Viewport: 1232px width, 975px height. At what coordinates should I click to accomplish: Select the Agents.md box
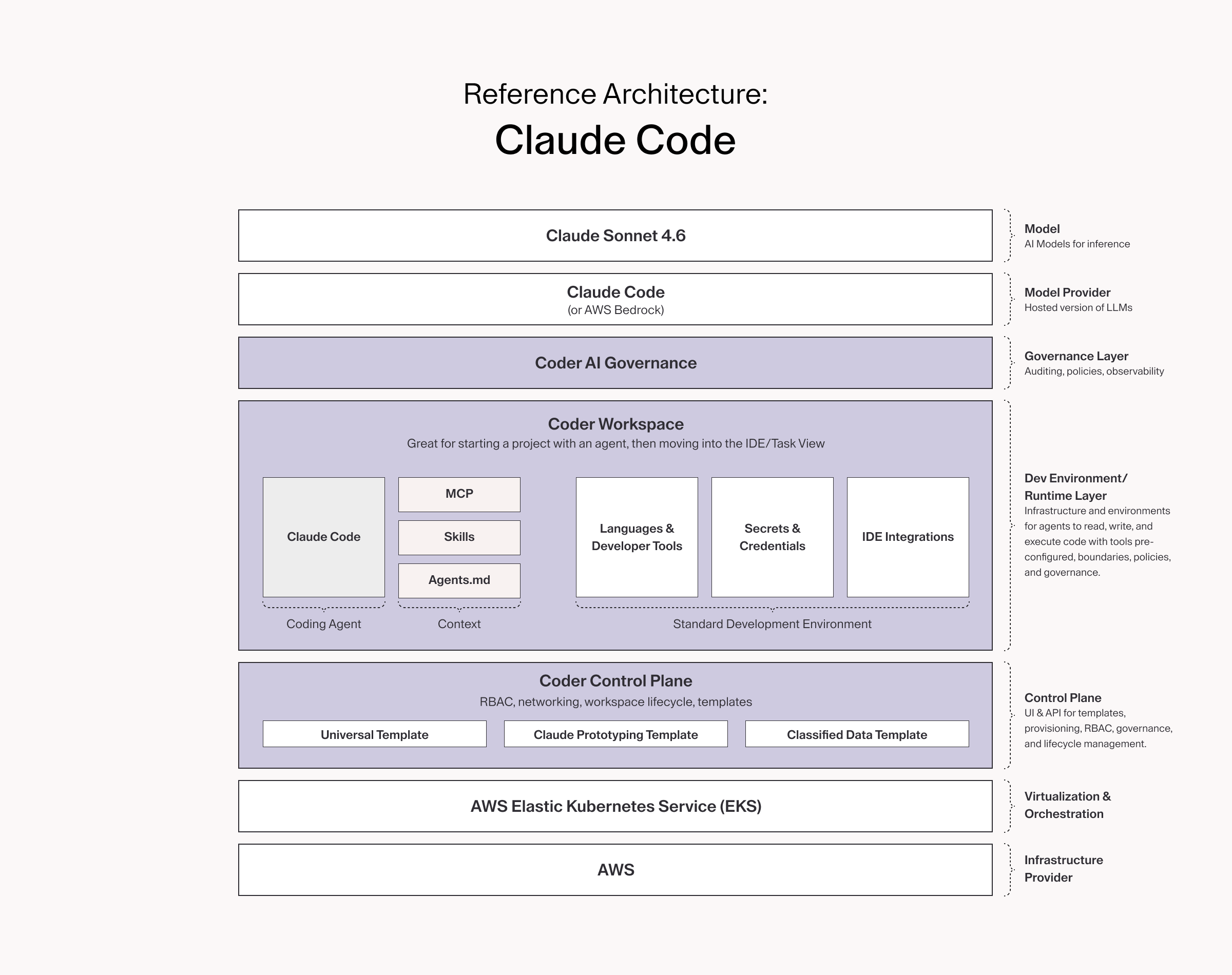[459, 580]
